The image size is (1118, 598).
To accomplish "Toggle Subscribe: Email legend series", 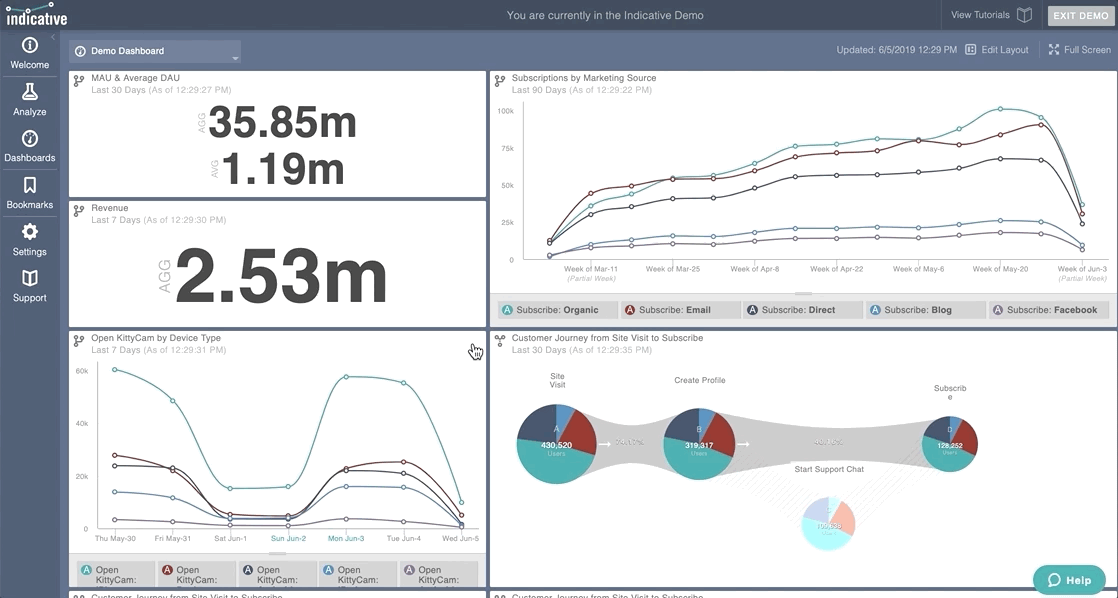I will pyautogui.click(x=681, y=310).
